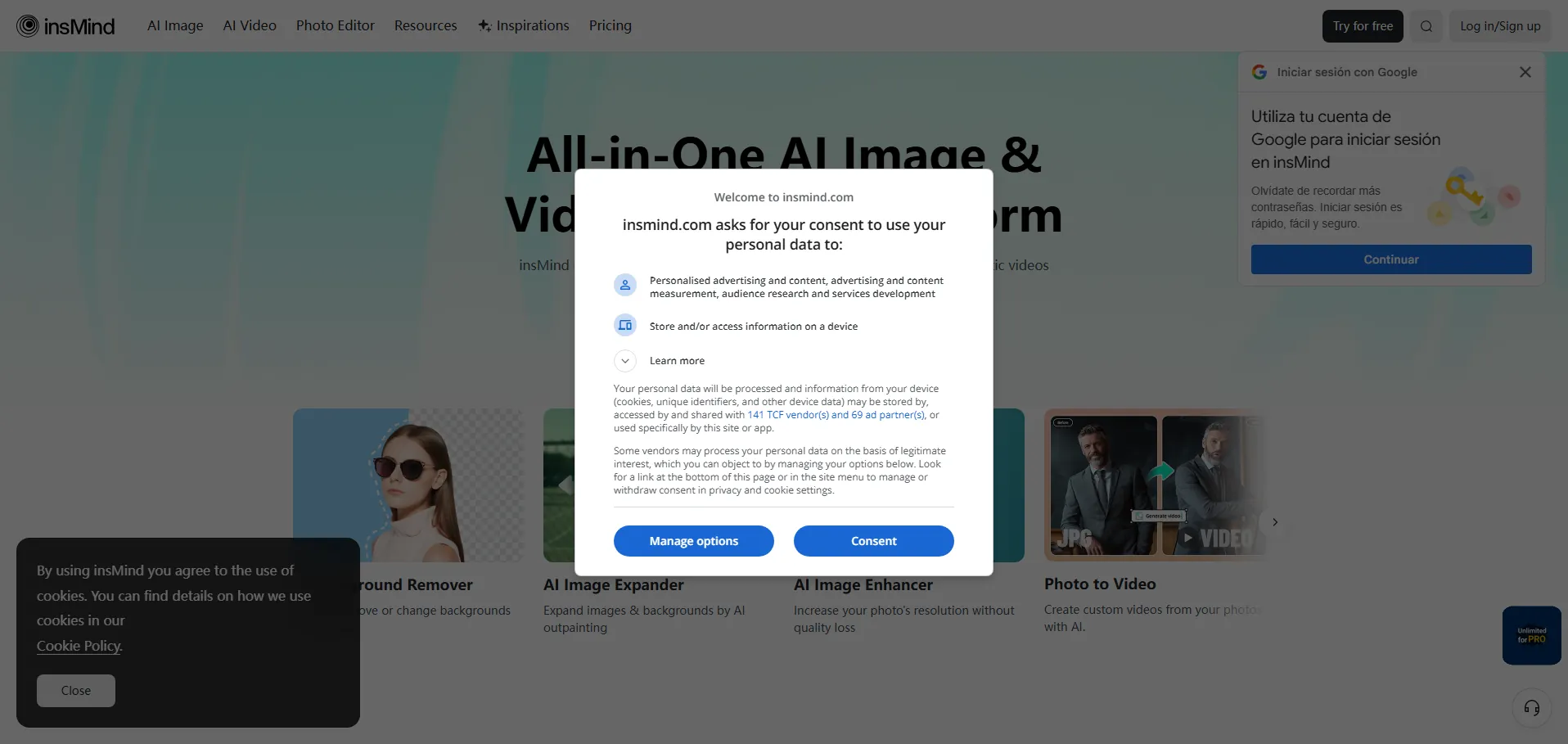Expand the Learn more chevron

pos(625,361)
